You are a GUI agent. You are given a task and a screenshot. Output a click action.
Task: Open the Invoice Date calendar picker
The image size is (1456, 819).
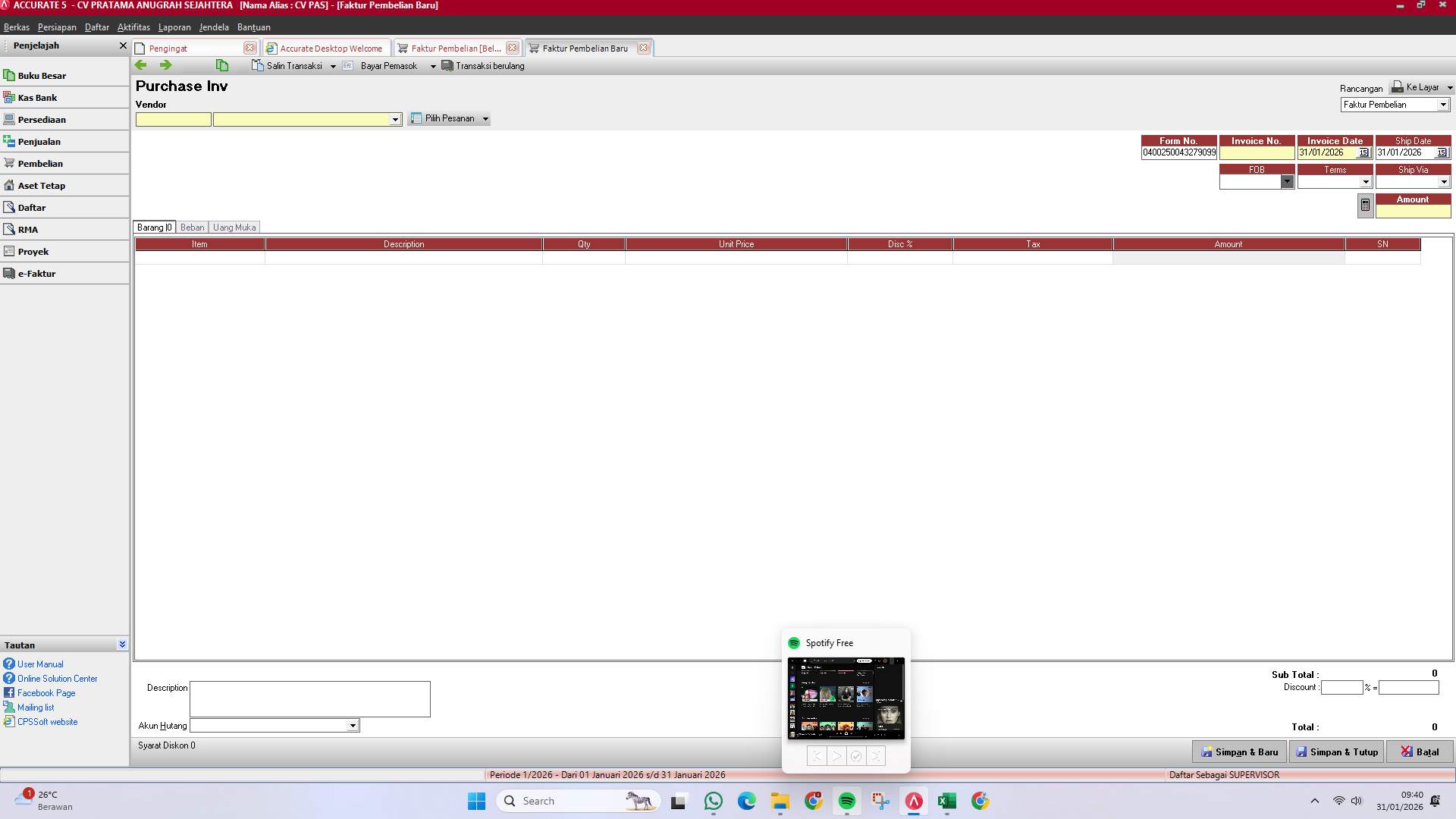coord(1364,152)
